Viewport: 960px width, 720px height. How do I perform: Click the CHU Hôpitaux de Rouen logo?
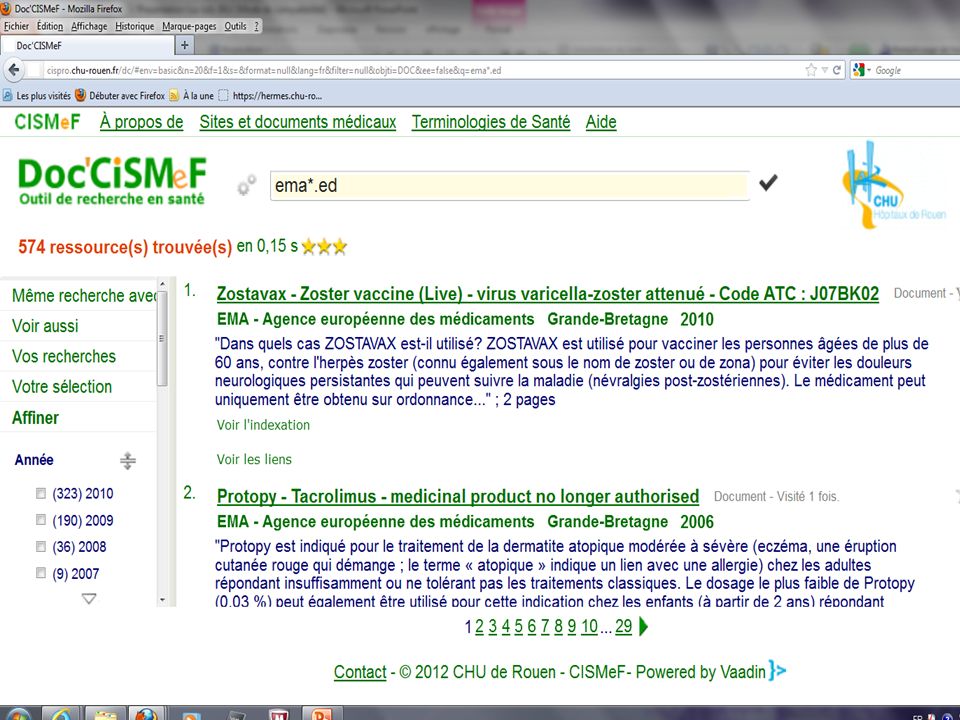pos(893,185)
